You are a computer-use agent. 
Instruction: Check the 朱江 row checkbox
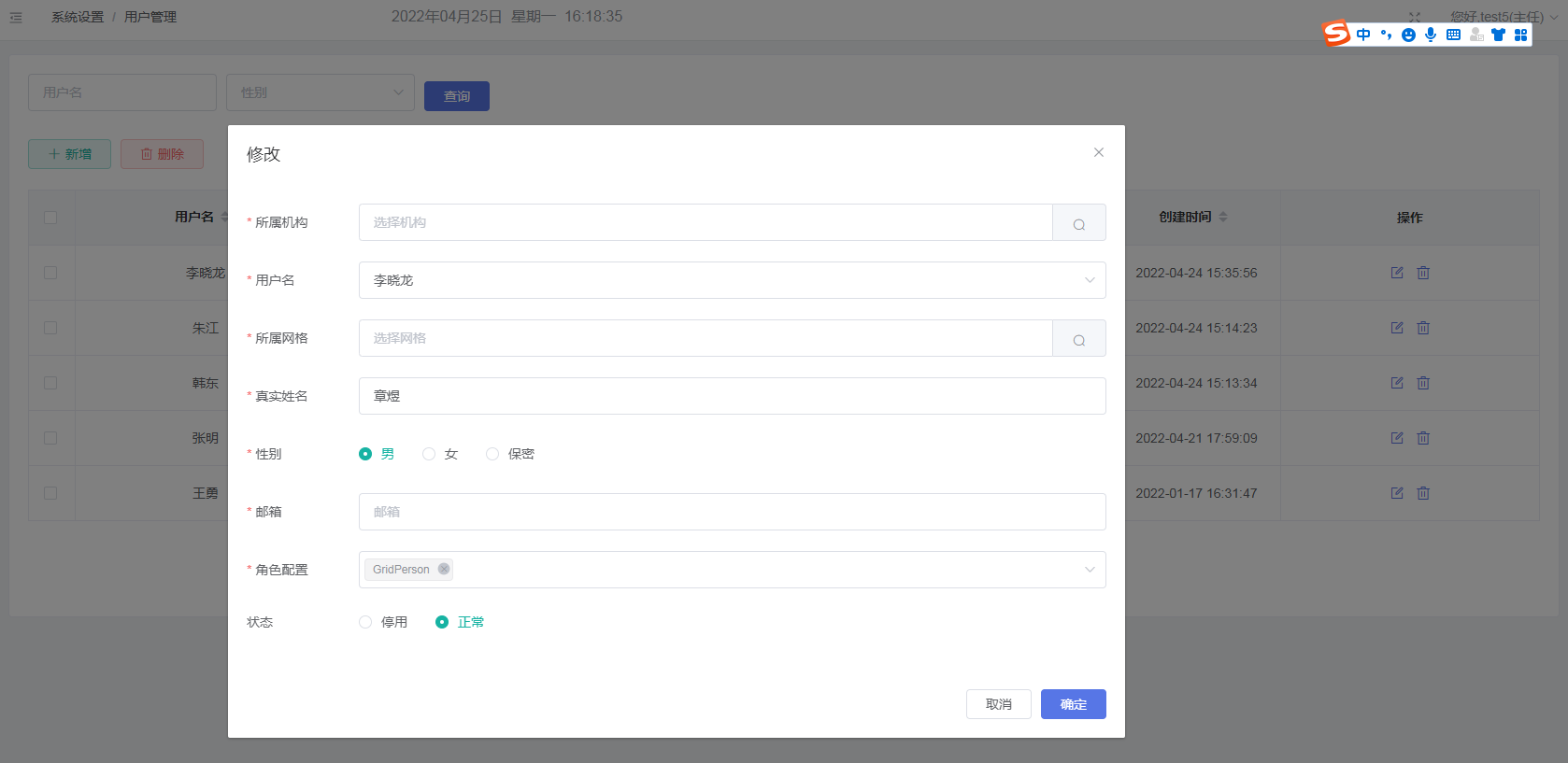tap(50, 328)
